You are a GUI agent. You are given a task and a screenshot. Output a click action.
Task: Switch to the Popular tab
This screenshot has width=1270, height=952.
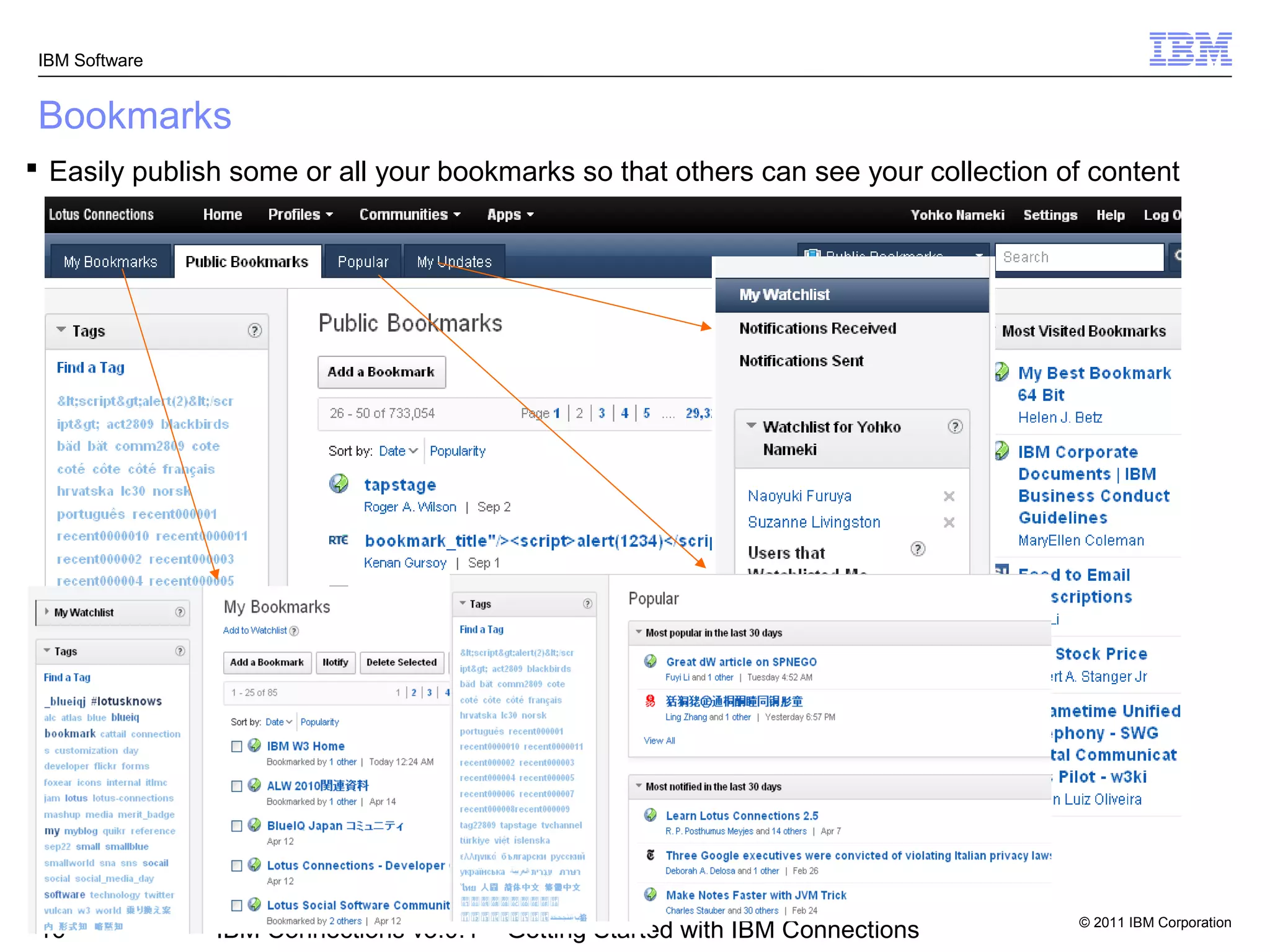coord(363,262)
